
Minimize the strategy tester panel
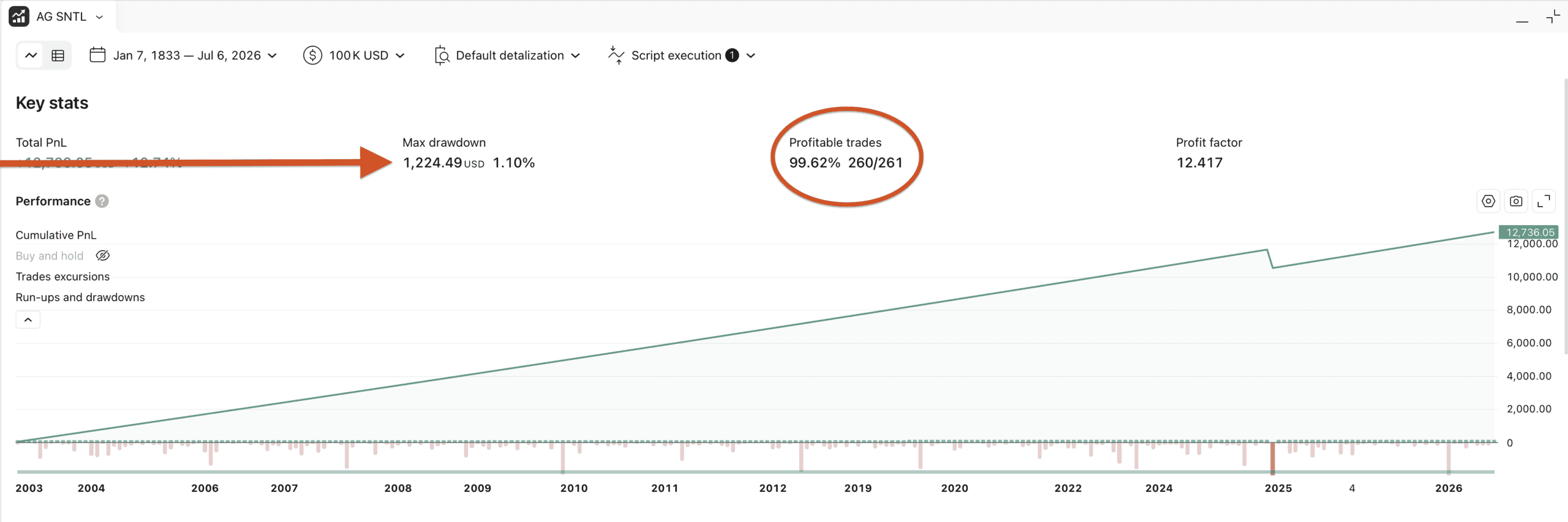[1522, 21]
